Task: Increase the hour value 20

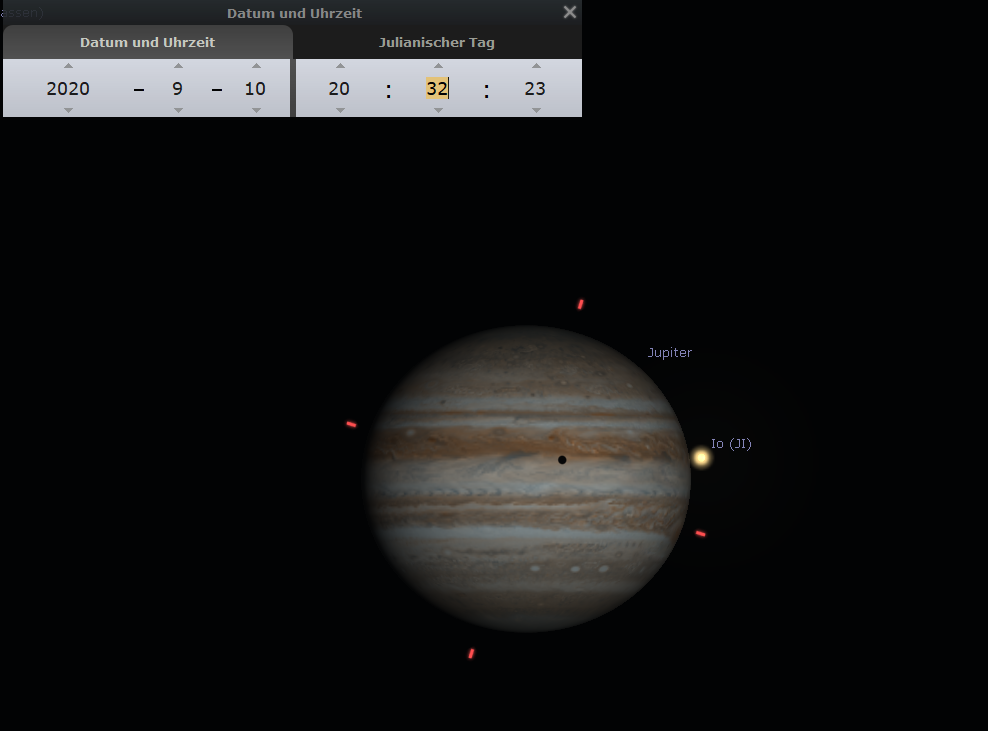Action: (340, 66)
